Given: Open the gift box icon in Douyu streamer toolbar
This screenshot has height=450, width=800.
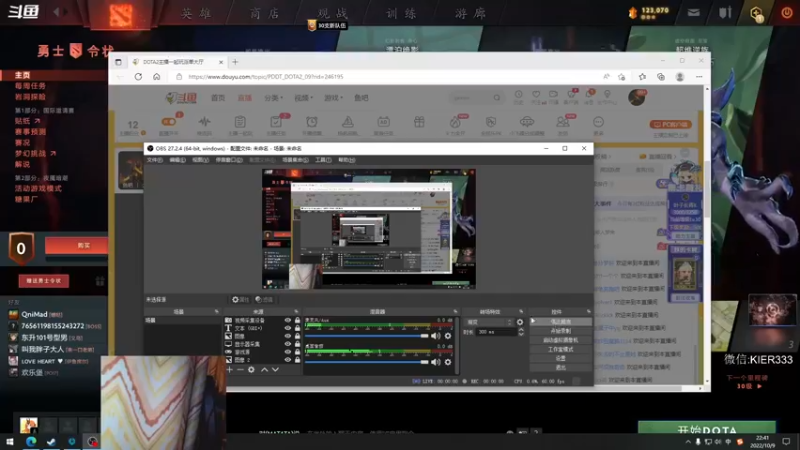Looking at the screenshot, I should tap(419, 122).
